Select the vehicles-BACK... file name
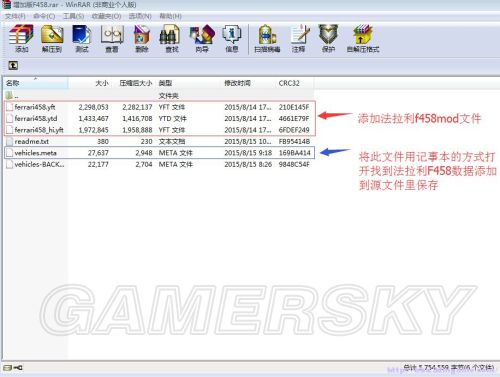The width and height of the screenshot is (500, 377). (x=39, y=164)
